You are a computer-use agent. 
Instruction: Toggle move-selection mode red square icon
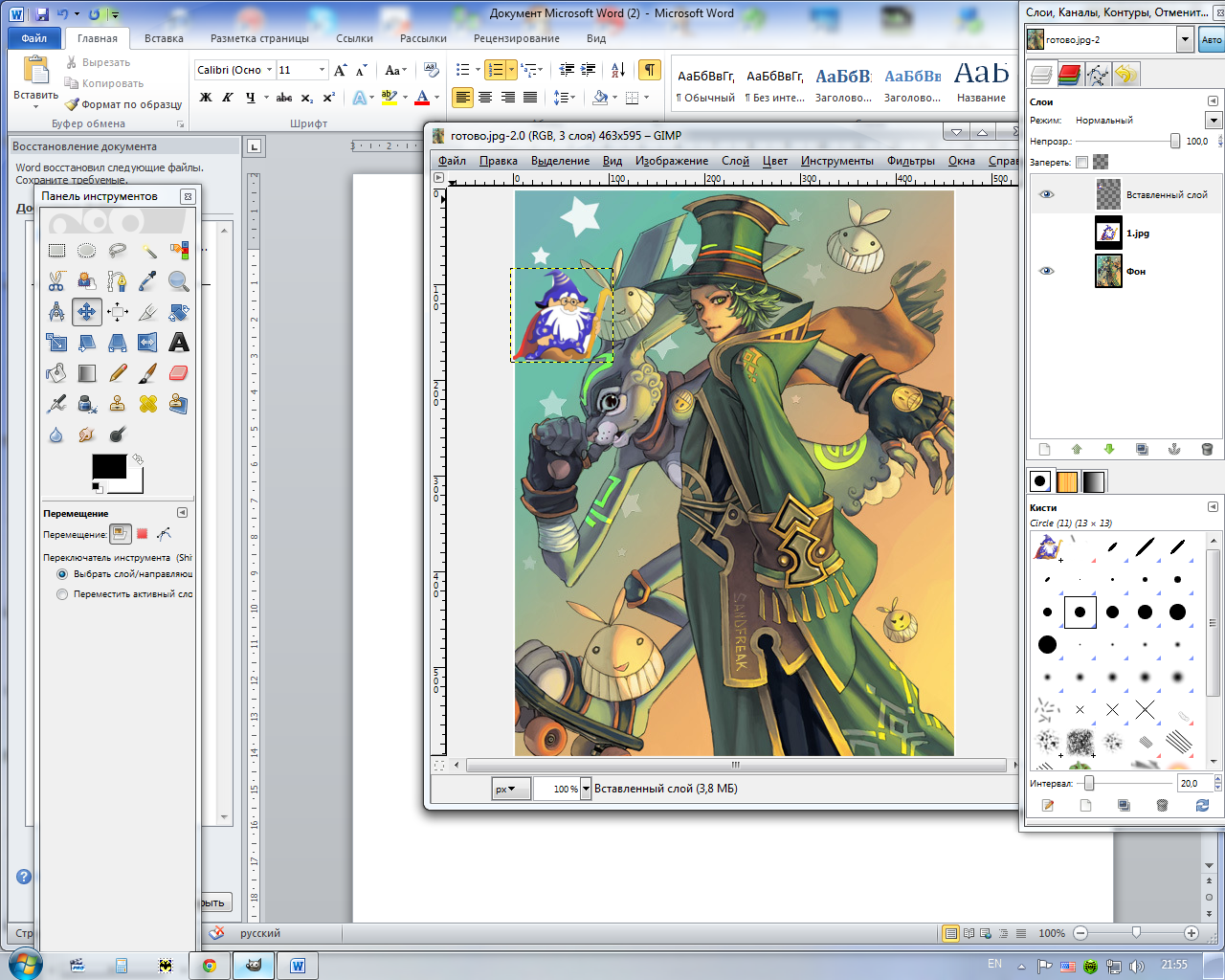(x=142, y=534)
